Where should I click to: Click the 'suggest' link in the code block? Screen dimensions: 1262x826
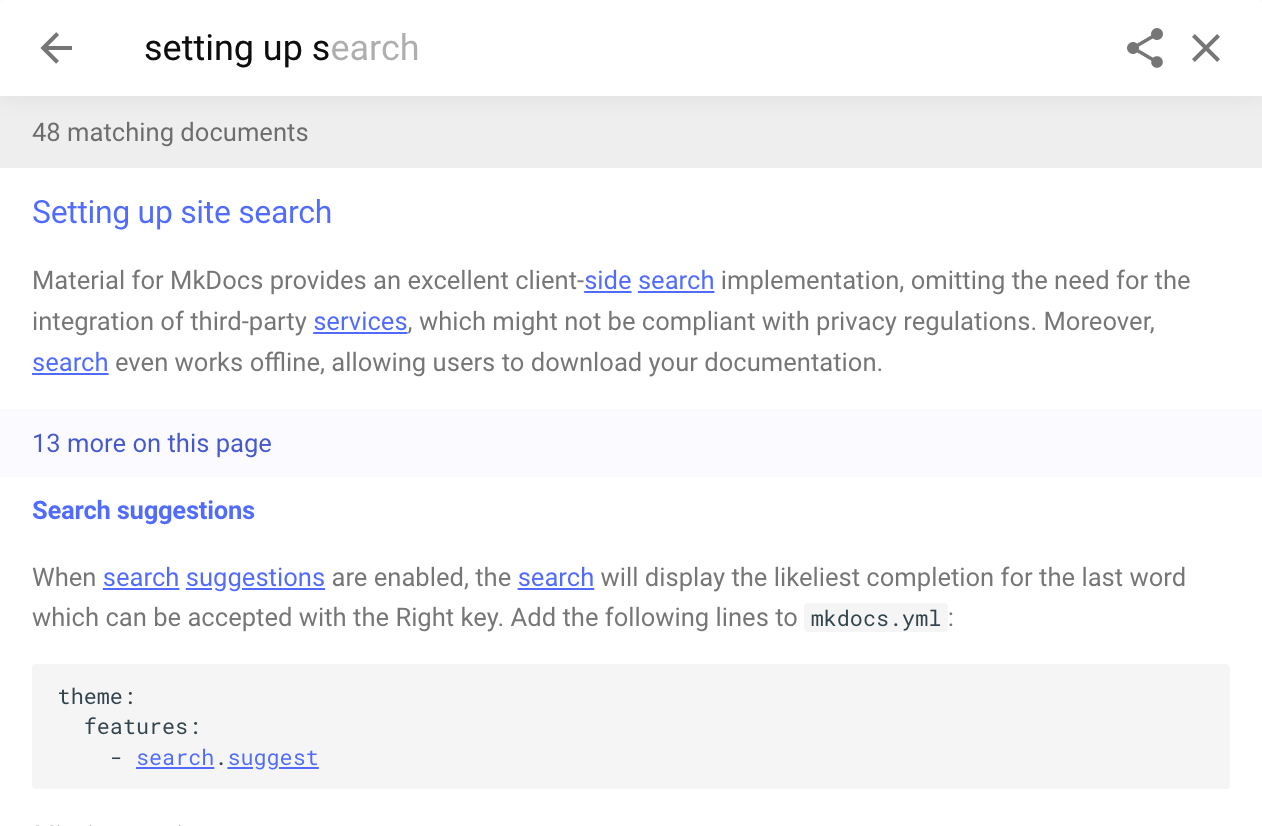(x=272, y=757)
